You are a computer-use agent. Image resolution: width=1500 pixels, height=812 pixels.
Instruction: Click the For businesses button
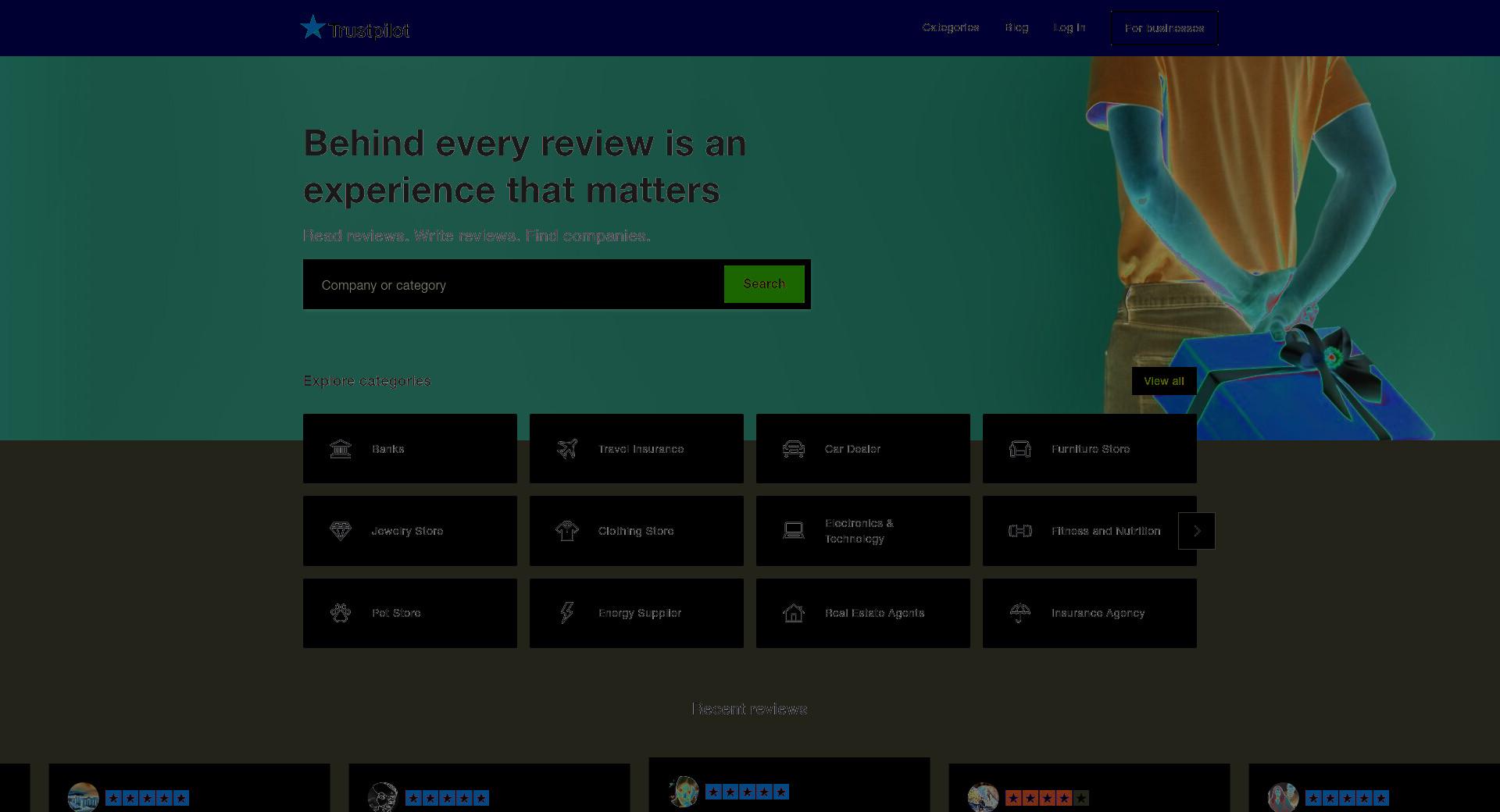pos(1164,28)
